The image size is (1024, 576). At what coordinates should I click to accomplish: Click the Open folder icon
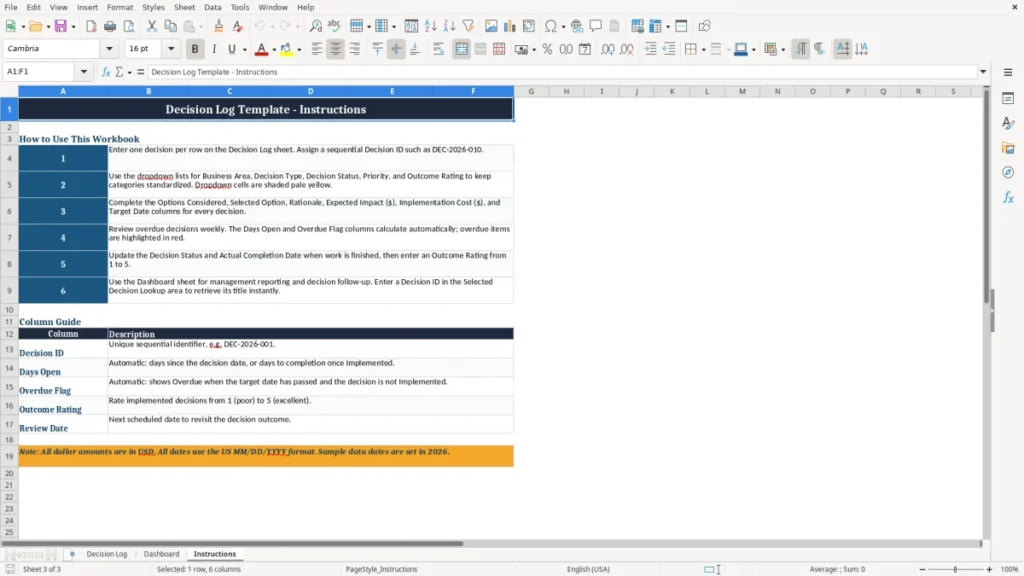(35, 26)
